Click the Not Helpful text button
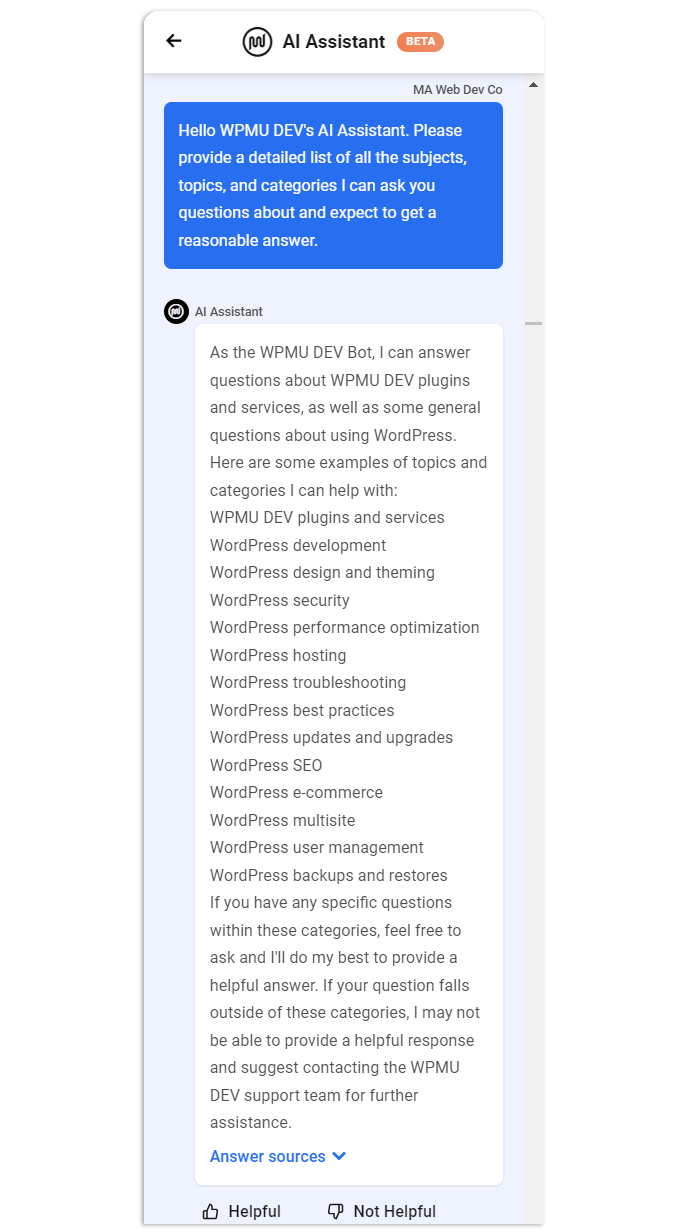The height and width of the screenshot is (1230, 700). 394,1211
